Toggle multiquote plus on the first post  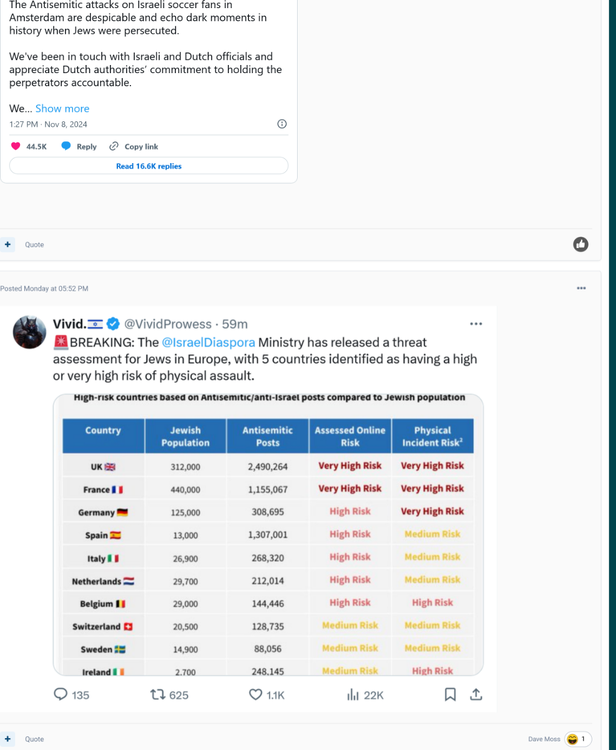pos(8,244)
